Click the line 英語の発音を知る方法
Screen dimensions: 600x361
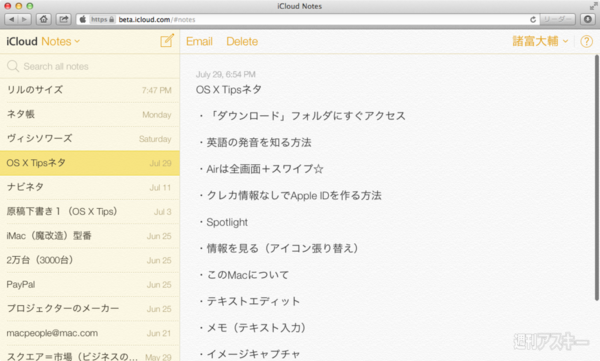255,142
